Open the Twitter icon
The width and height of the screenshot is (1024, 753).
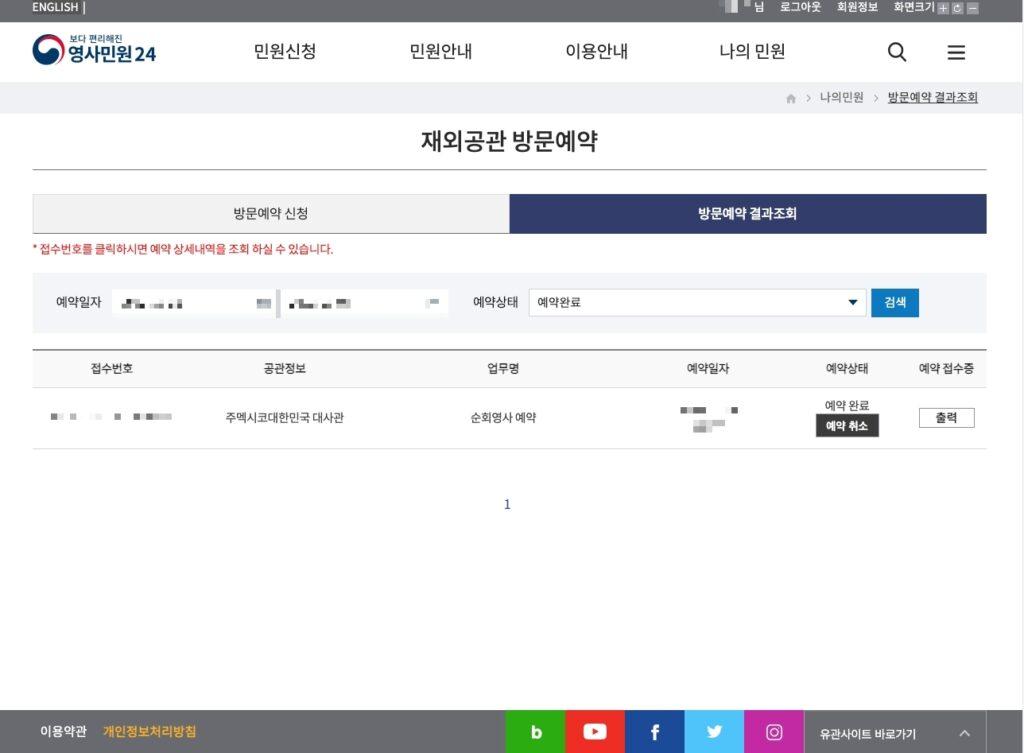pyautogui.click(x=714, y=731)
